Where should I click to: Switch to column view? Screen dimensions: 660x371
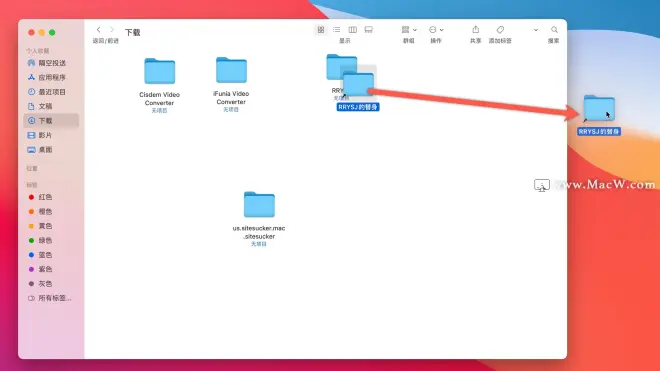(x=352, y=29)
